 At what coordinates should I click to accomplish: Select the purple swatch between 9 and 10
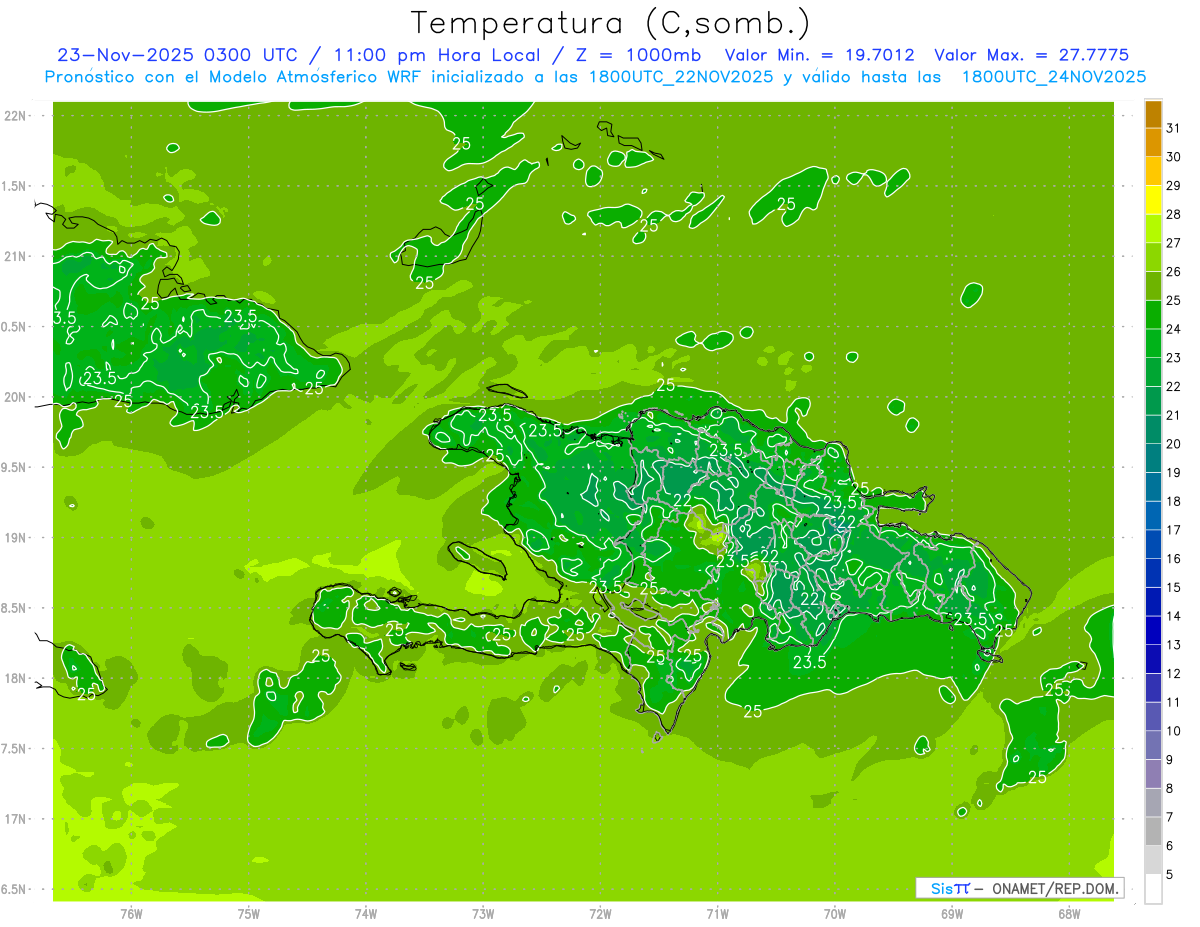click(1153, 745)
